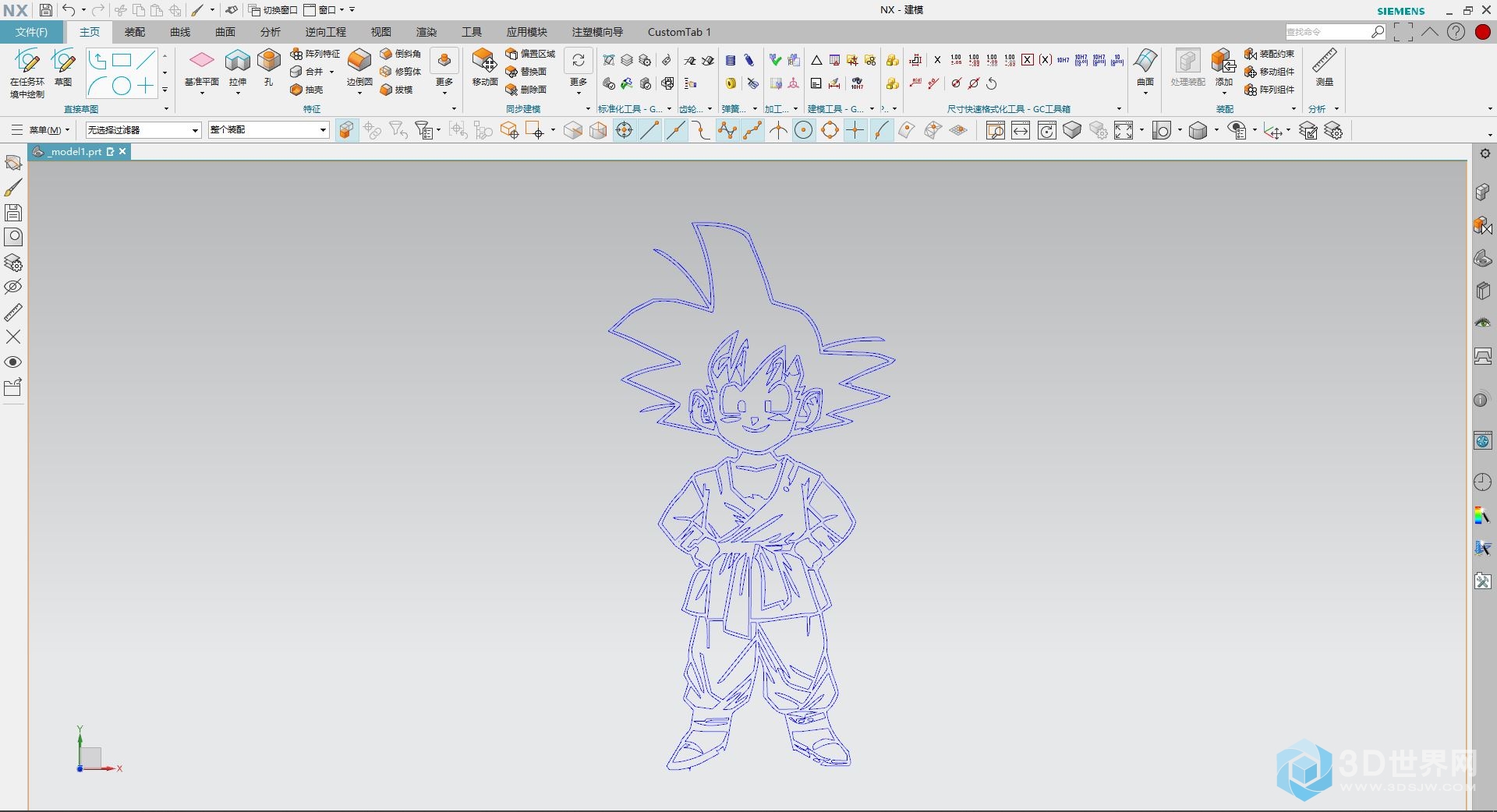Image resolution: width=1497 pixels, height=812 pixels.
Task: Select the _model1.prt document tab
Action: tap(73, 152)
